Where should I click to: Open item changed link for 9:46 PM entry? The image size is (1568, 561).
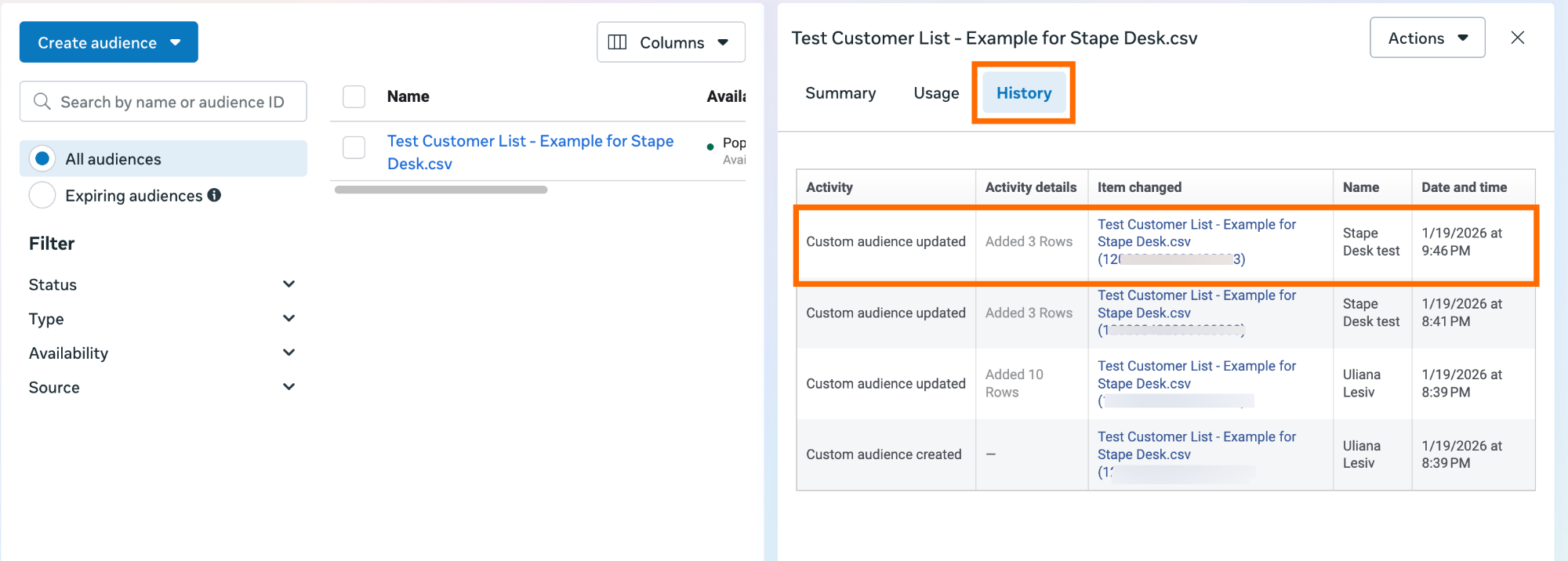[x=1197, y=241]
